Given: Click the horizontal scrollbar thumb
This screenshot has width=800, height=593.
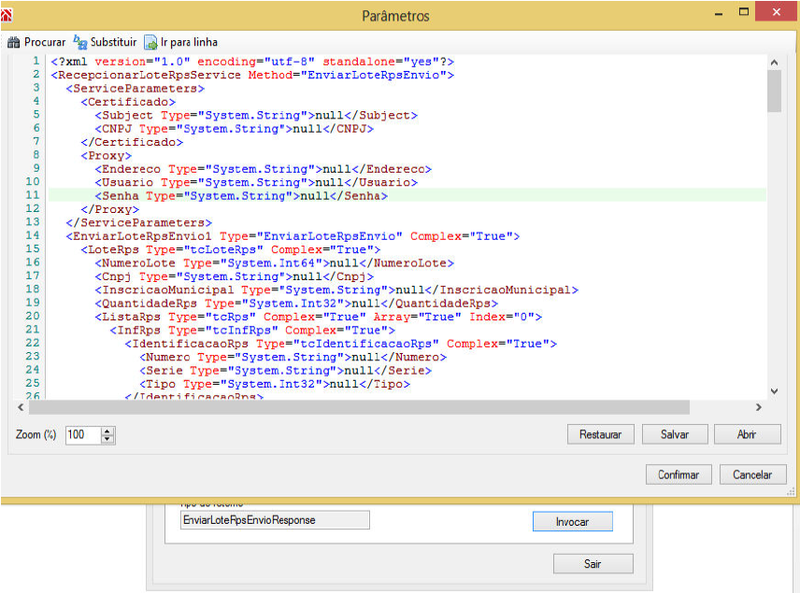Looking at the screenshot, I should click(x=359, y=407).
